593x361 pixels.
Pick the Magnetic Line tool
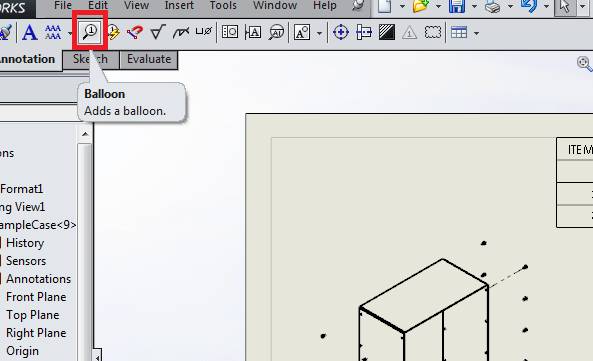click(x=135, y=33)
